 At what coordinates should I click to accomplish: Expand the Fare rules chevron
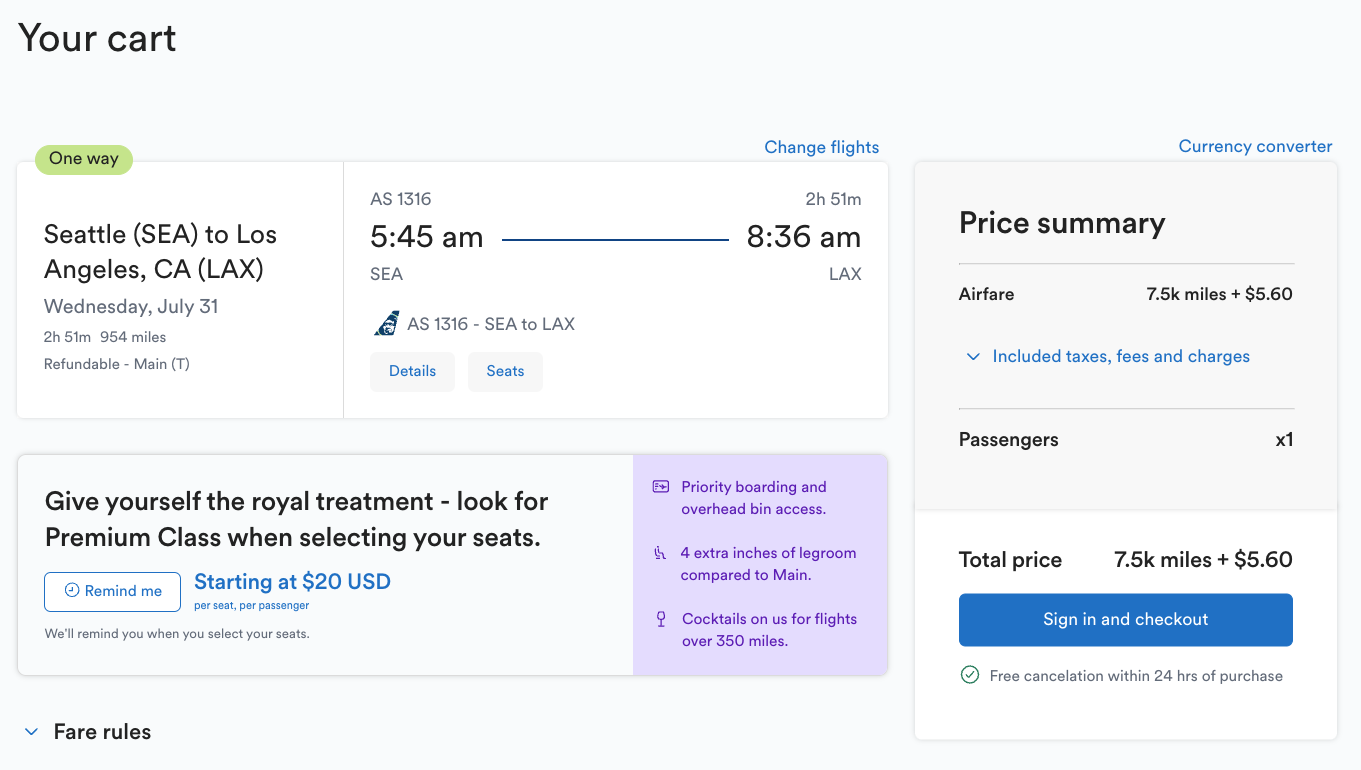click(x=32, y=732)
